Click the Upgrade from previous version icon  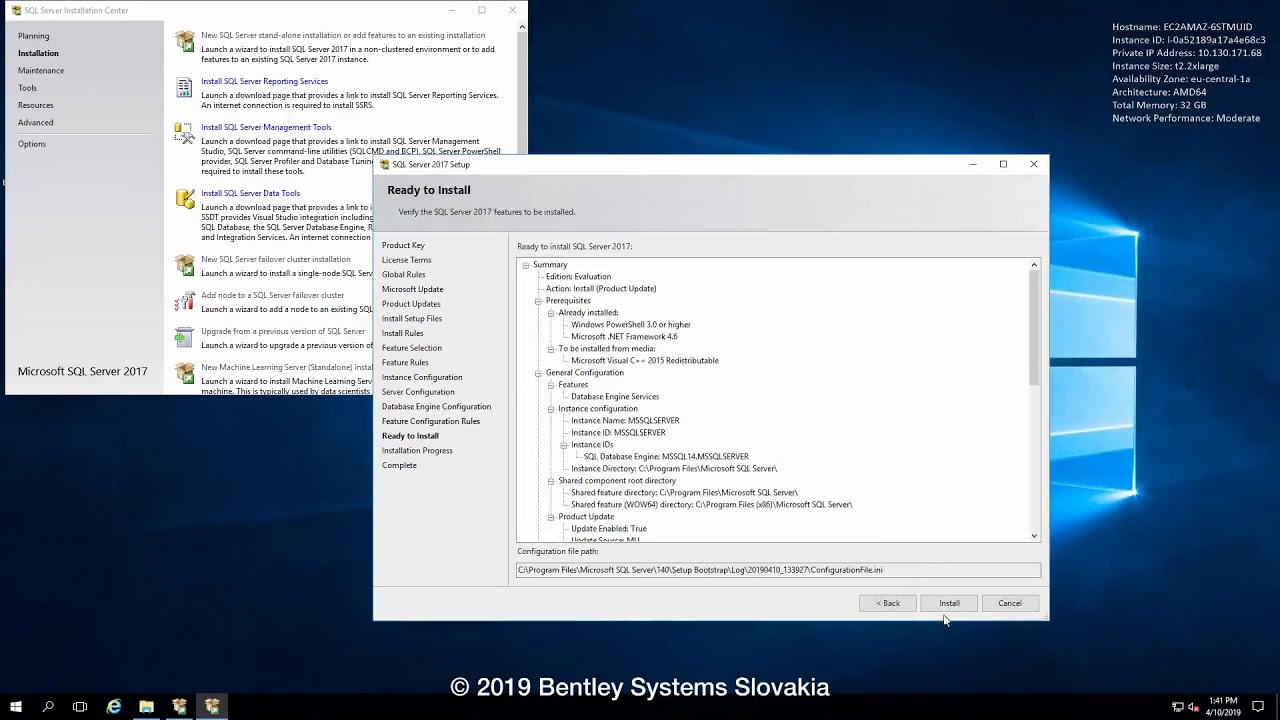click(184, 337)
